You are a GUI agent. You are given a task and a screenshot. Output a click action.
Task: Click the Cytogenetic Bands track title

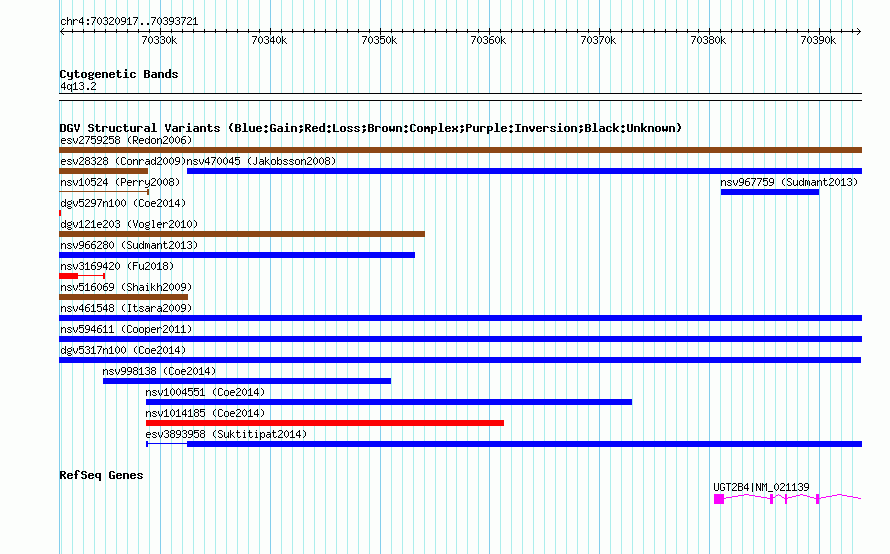coord(119,74)
